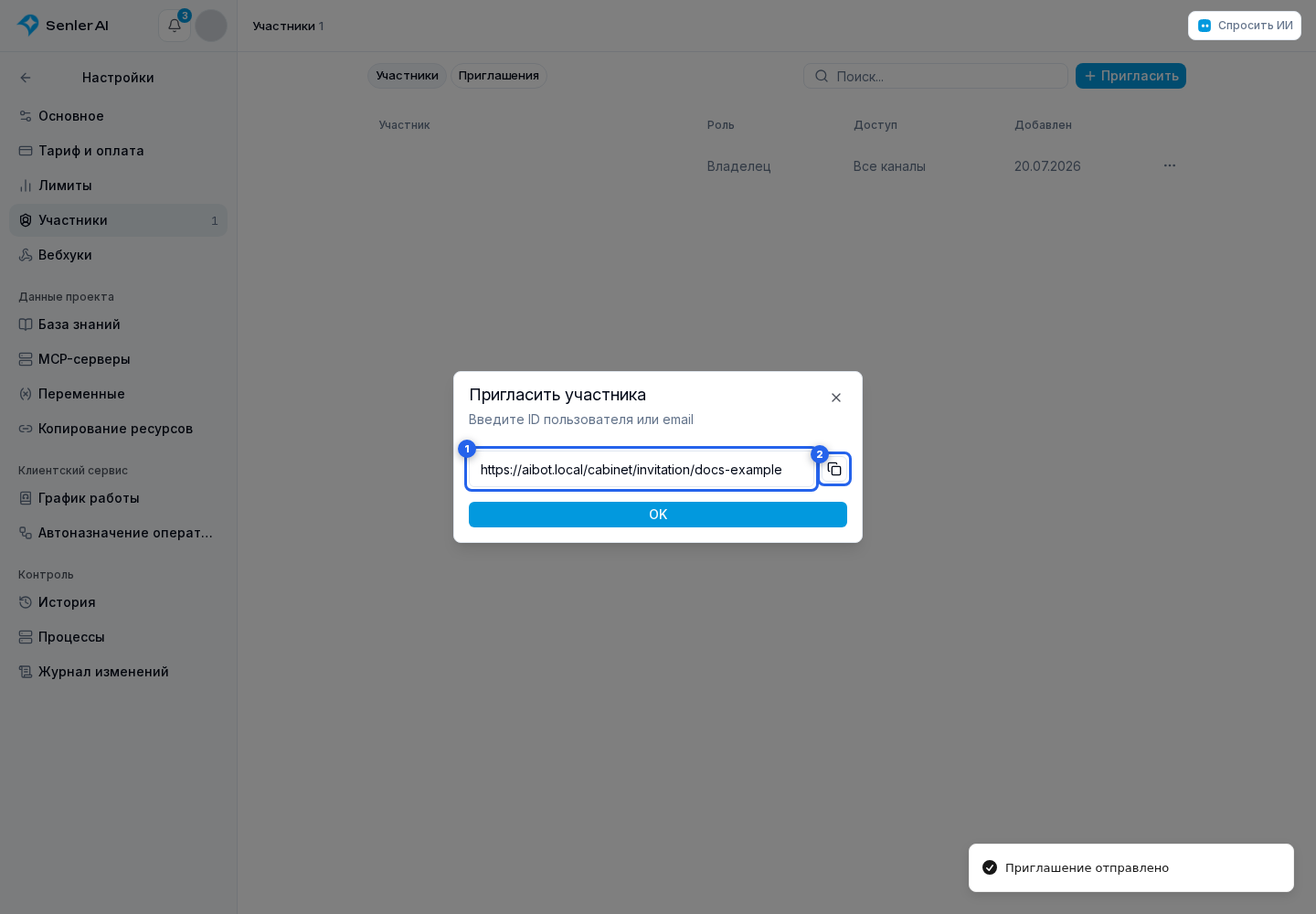This screenshot has width=1316, height=914.
Task: Click the Добавлен column header
Action: pos(1043,125)
